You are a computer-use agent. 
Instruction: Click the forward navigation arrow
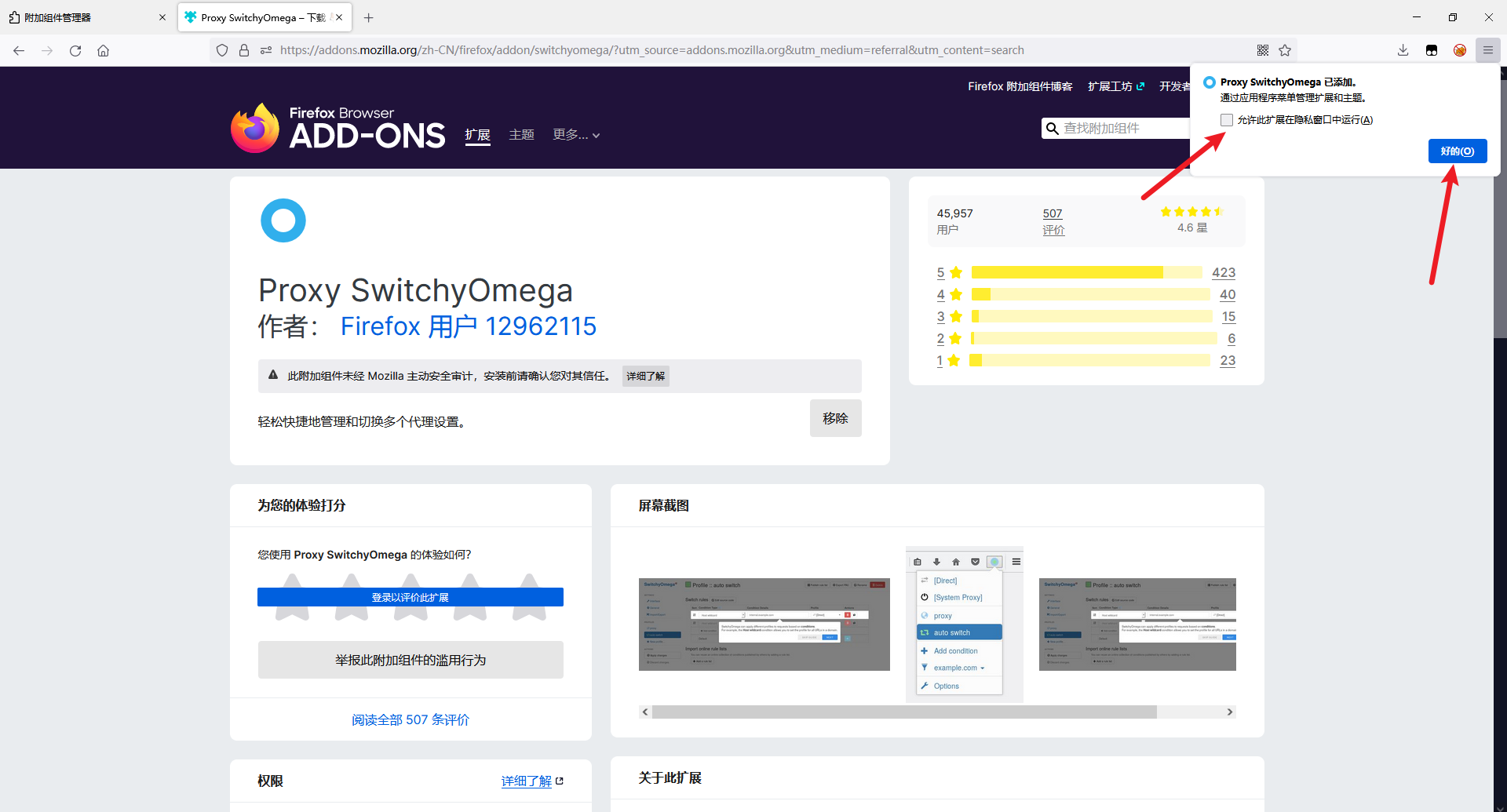47,50
